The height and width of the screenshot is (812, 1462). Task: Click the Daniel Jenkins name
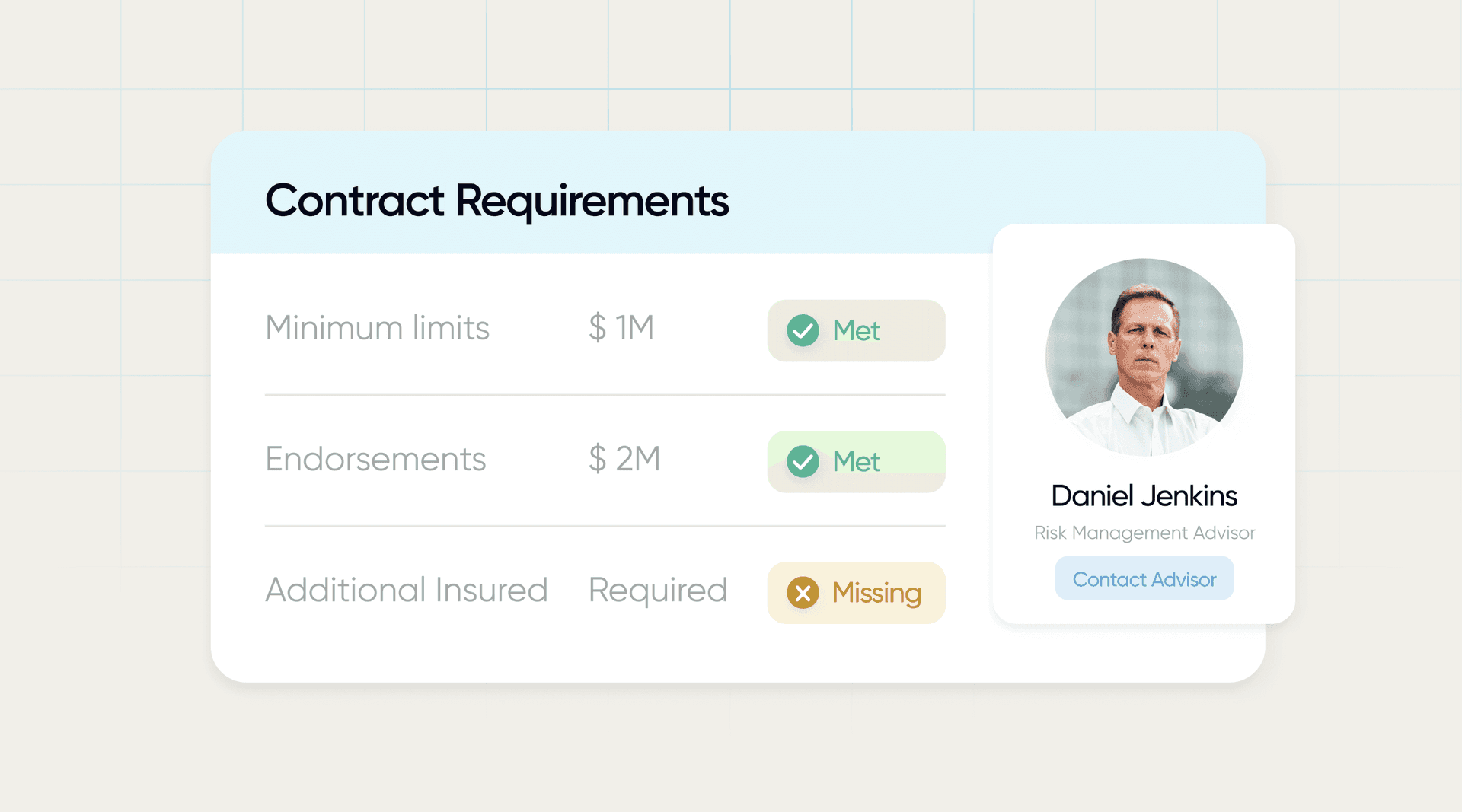tap(1144, 496)
